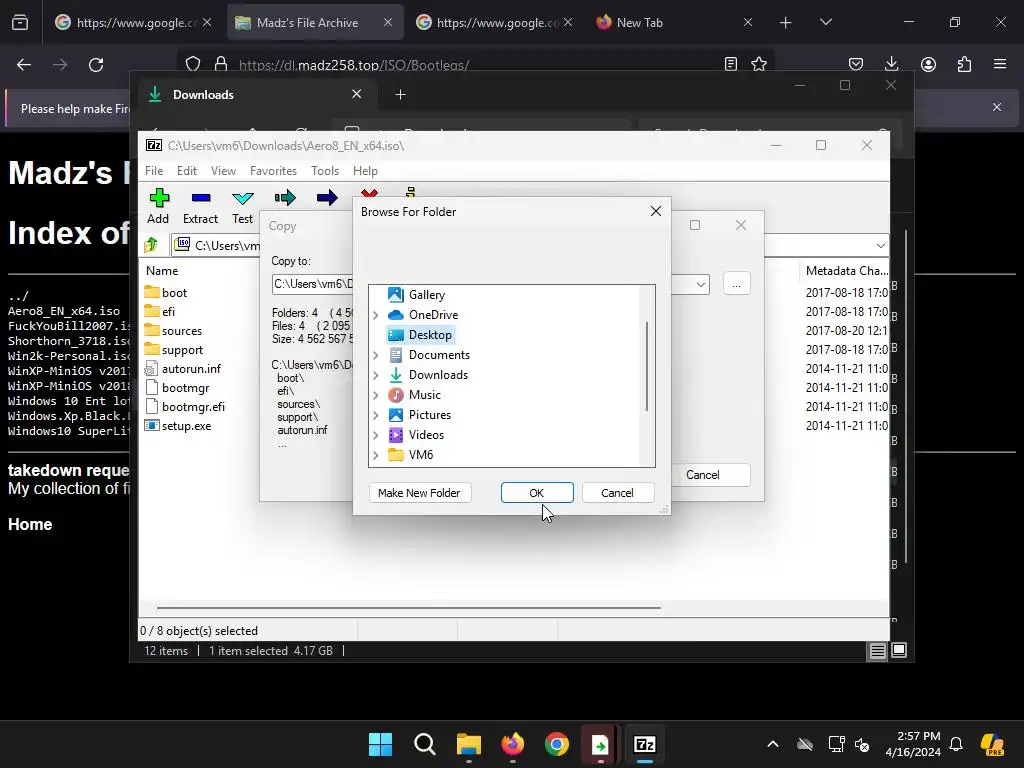The height and width of the screenshot is (768, 1024).
Task: Select OneDrive in the folder tree
Action: pyautogui.click(x=433, y=315)
